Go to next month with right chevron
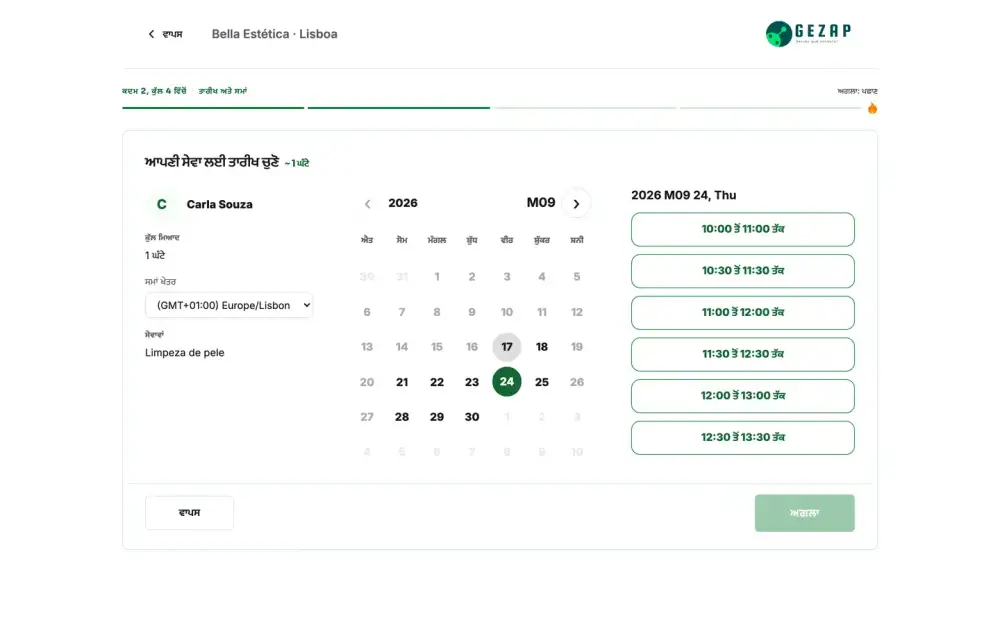This screenshot has height=625, width=1000. click(x=576, y=203)
